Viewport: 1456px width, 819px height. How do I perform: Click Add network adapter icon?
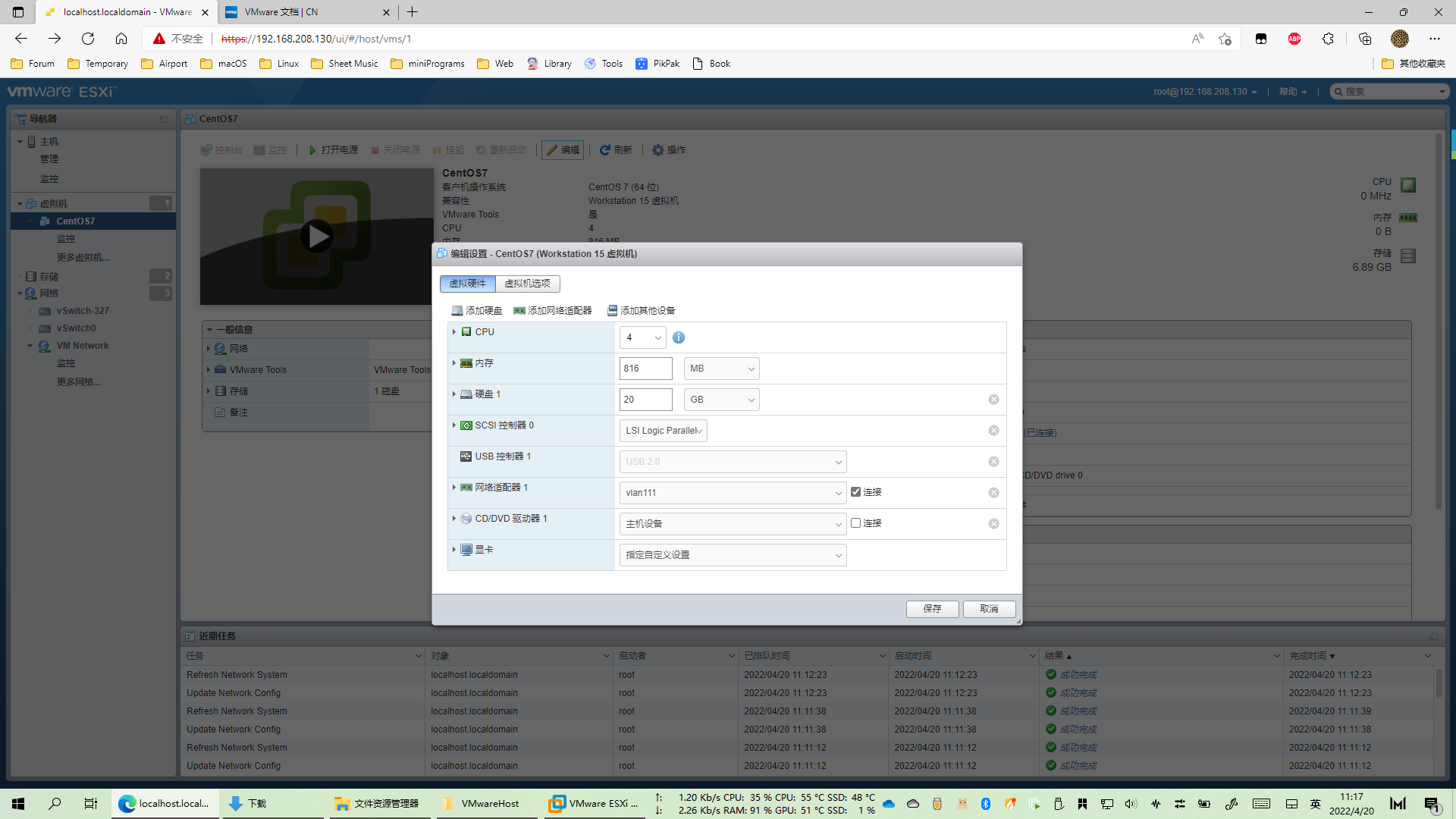coord(519,311)
